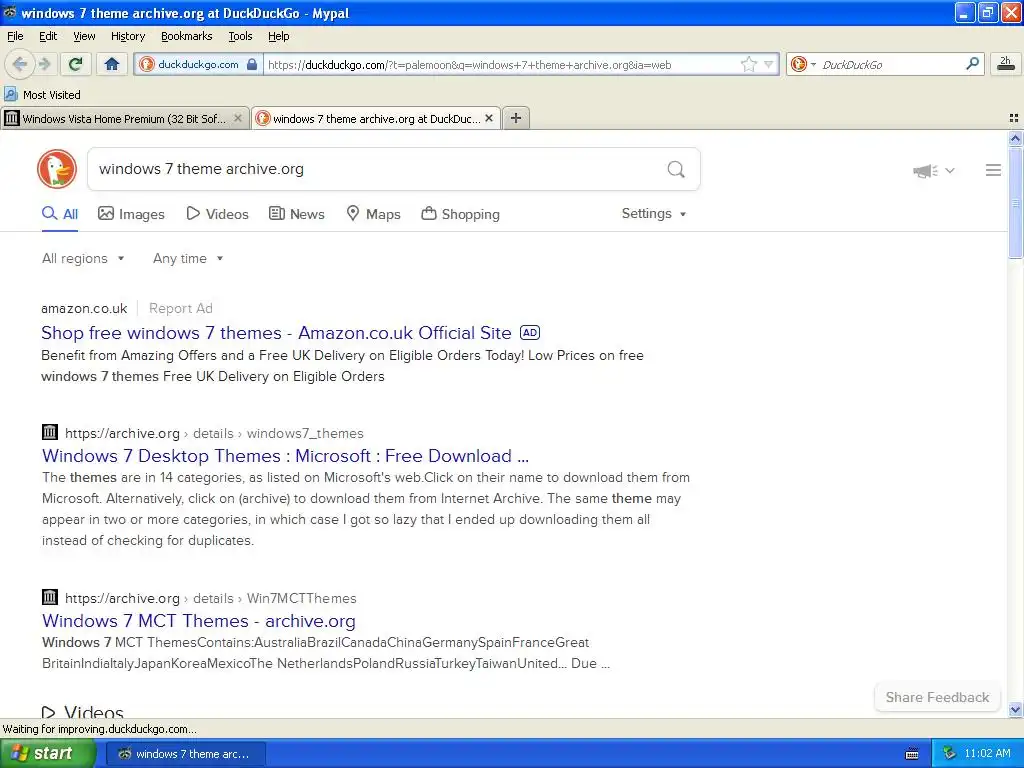Open the Tools menu
The width and height of the screenshot is (1024, 768).
click(x=240, y=36)
